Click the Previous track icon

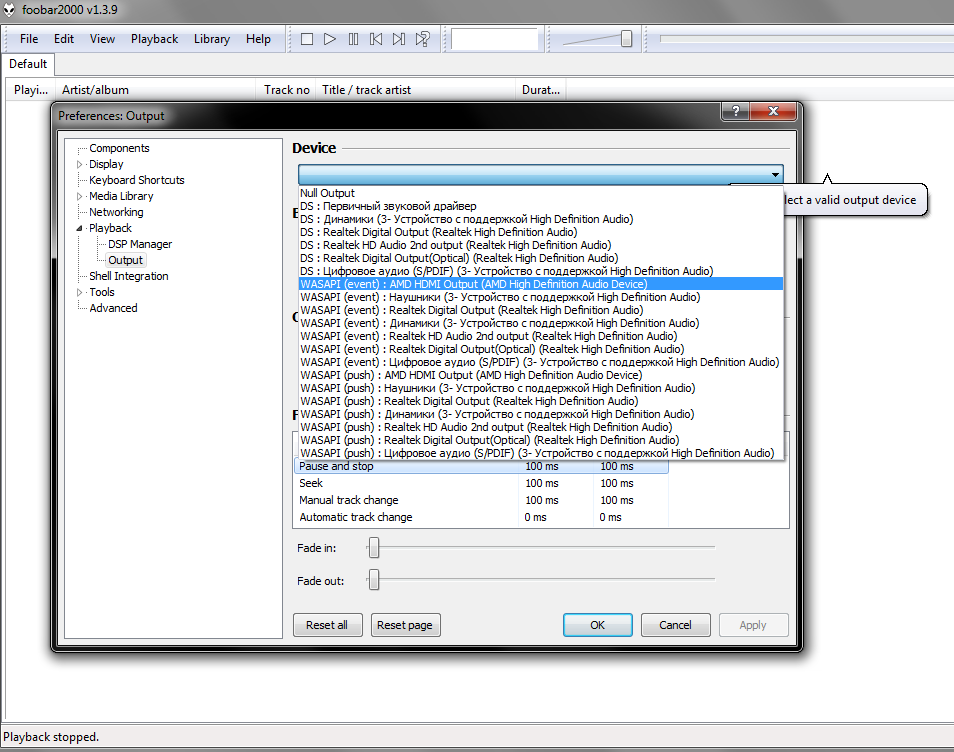(x=376, y=39)
